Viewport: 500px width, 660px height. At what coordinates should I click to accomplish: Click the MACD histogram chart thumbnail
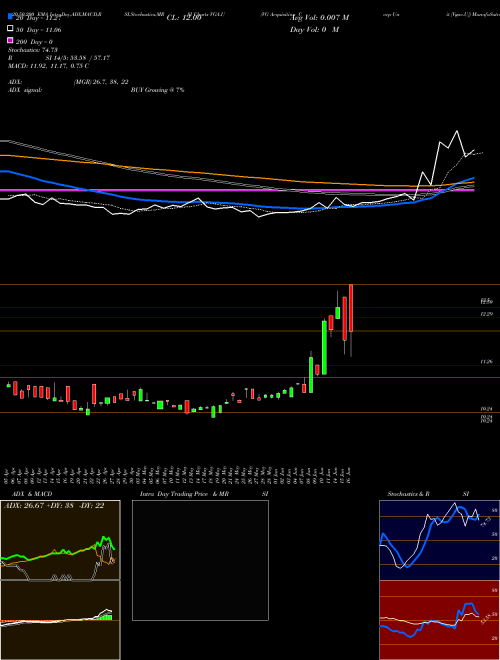coord(60,620)
